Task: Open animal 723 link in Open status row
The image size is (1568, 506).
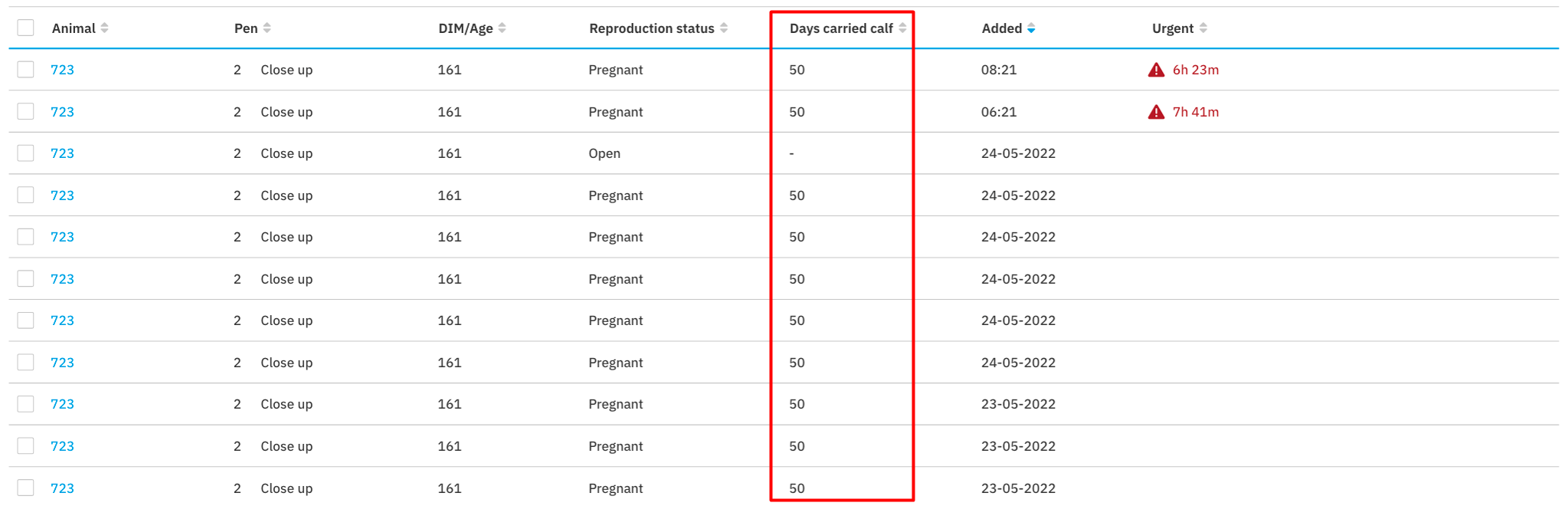Action: point(63,153)
